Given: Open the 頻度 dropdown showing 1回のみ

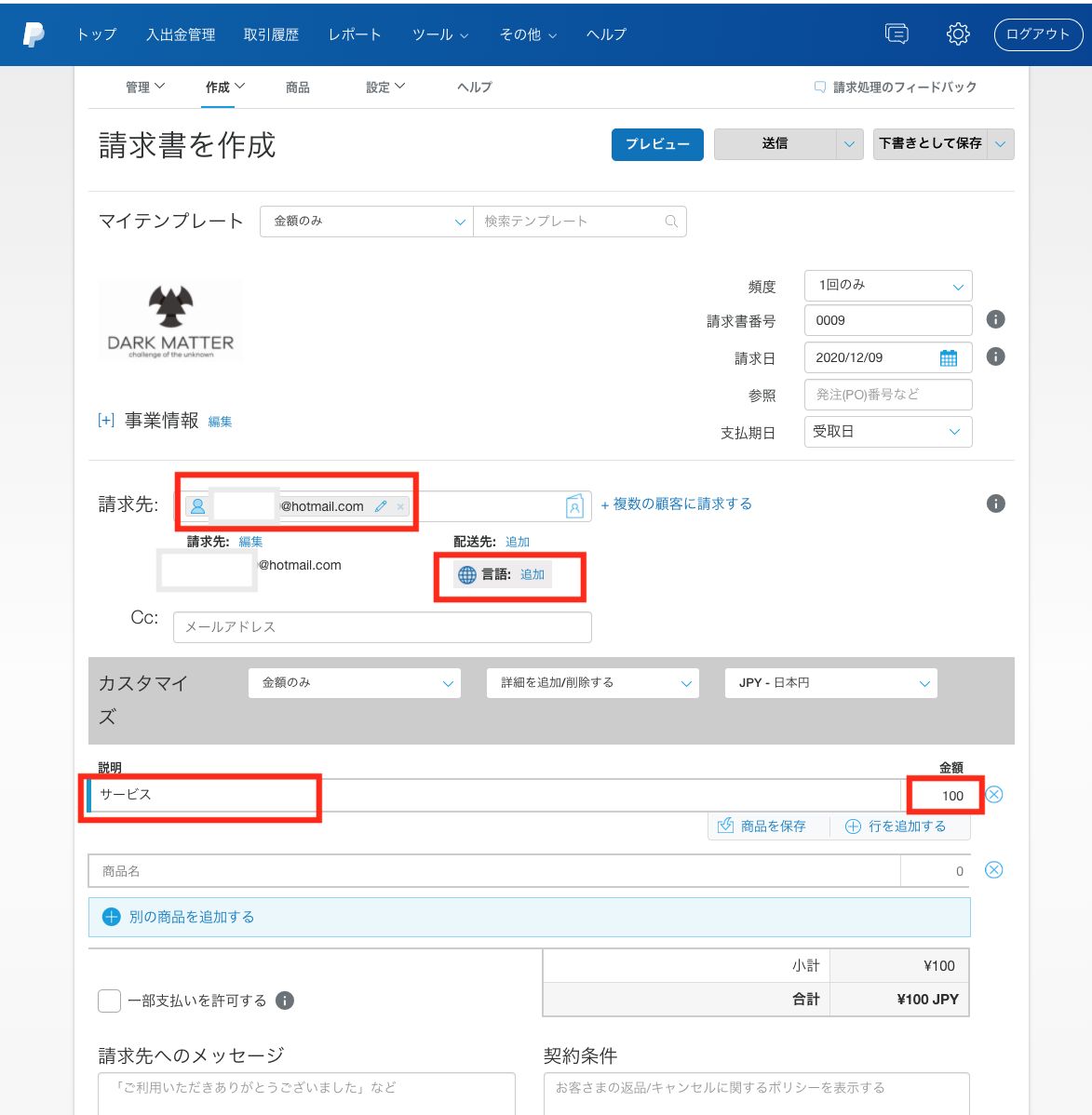Looking at the screenshot, I should pos(888,286).
